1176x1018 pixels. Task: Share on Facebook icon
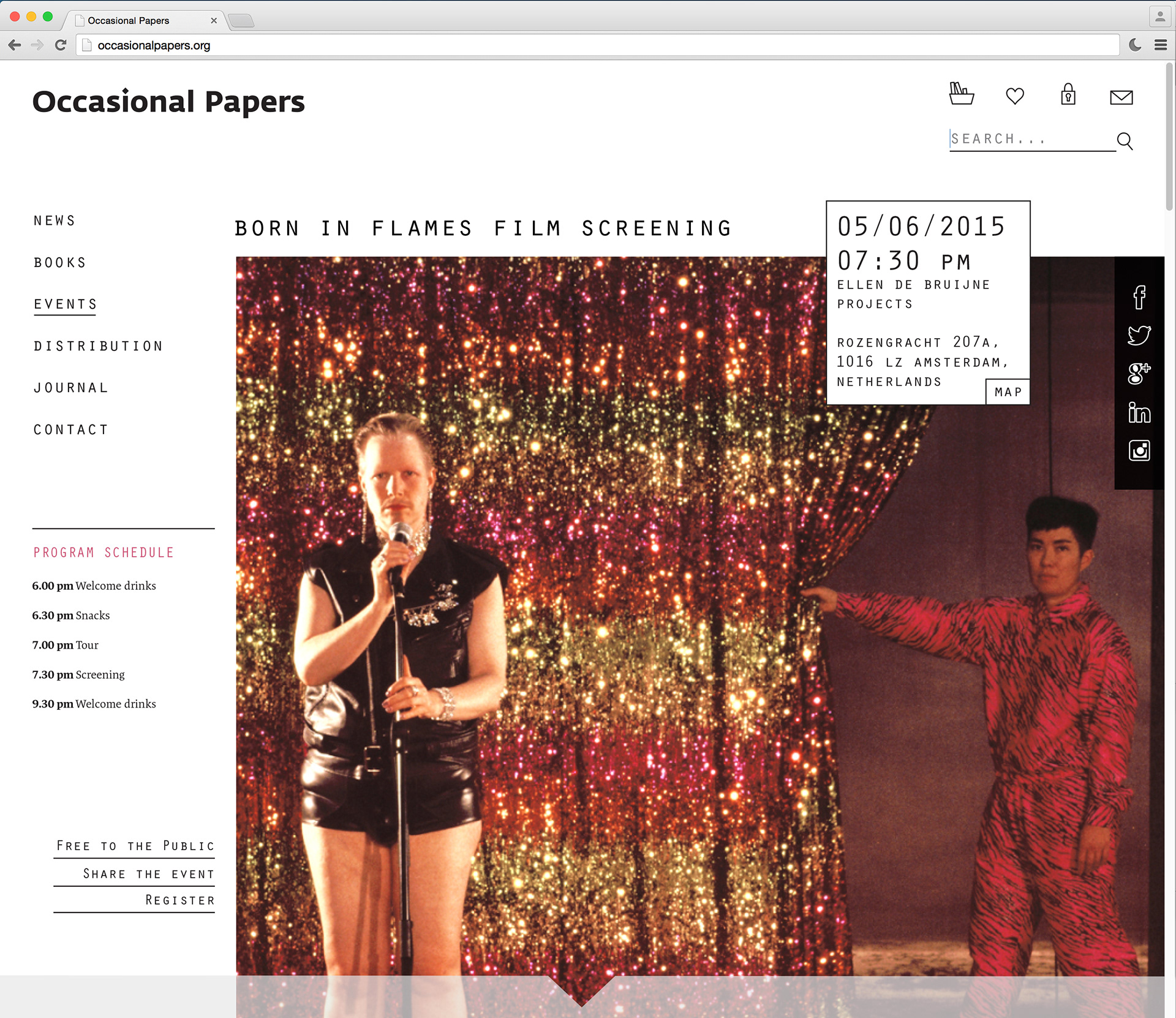click(x=1139, y=297)
